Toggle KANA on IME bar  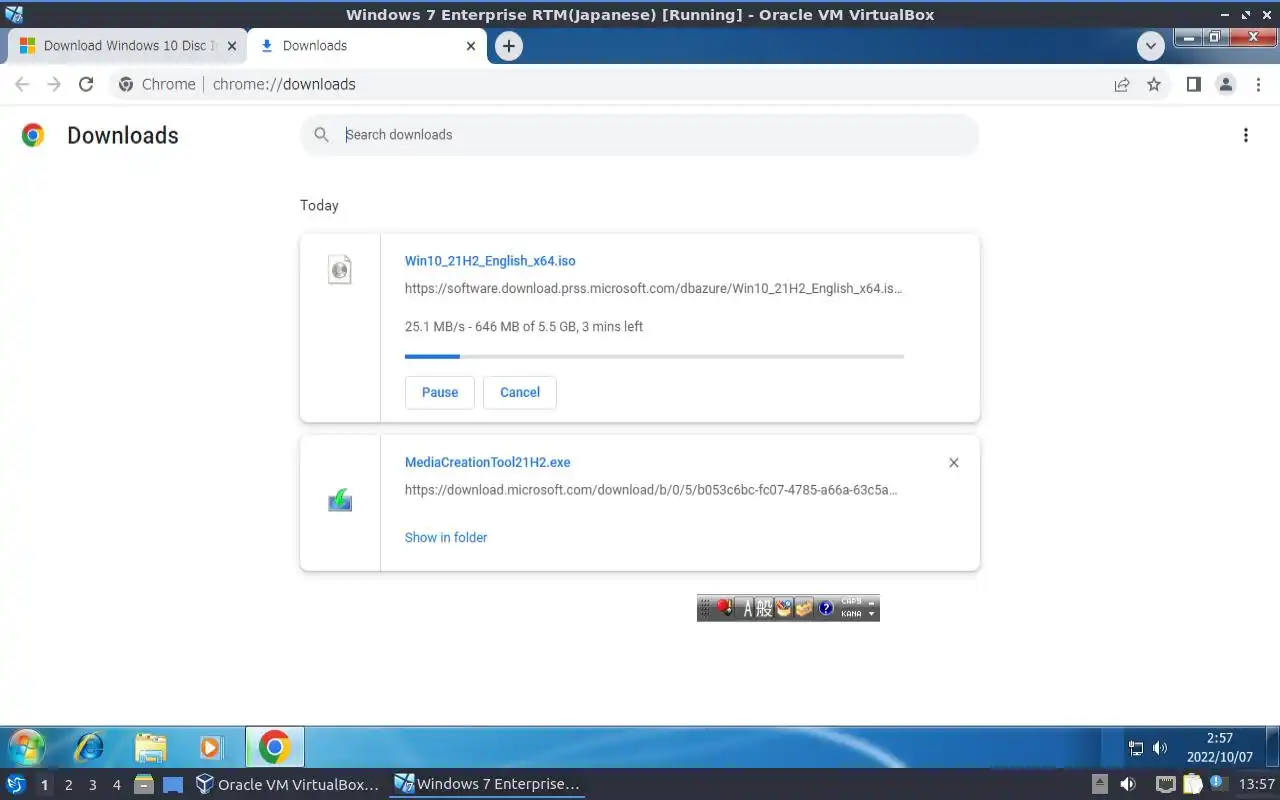click(x=852, y=614)
